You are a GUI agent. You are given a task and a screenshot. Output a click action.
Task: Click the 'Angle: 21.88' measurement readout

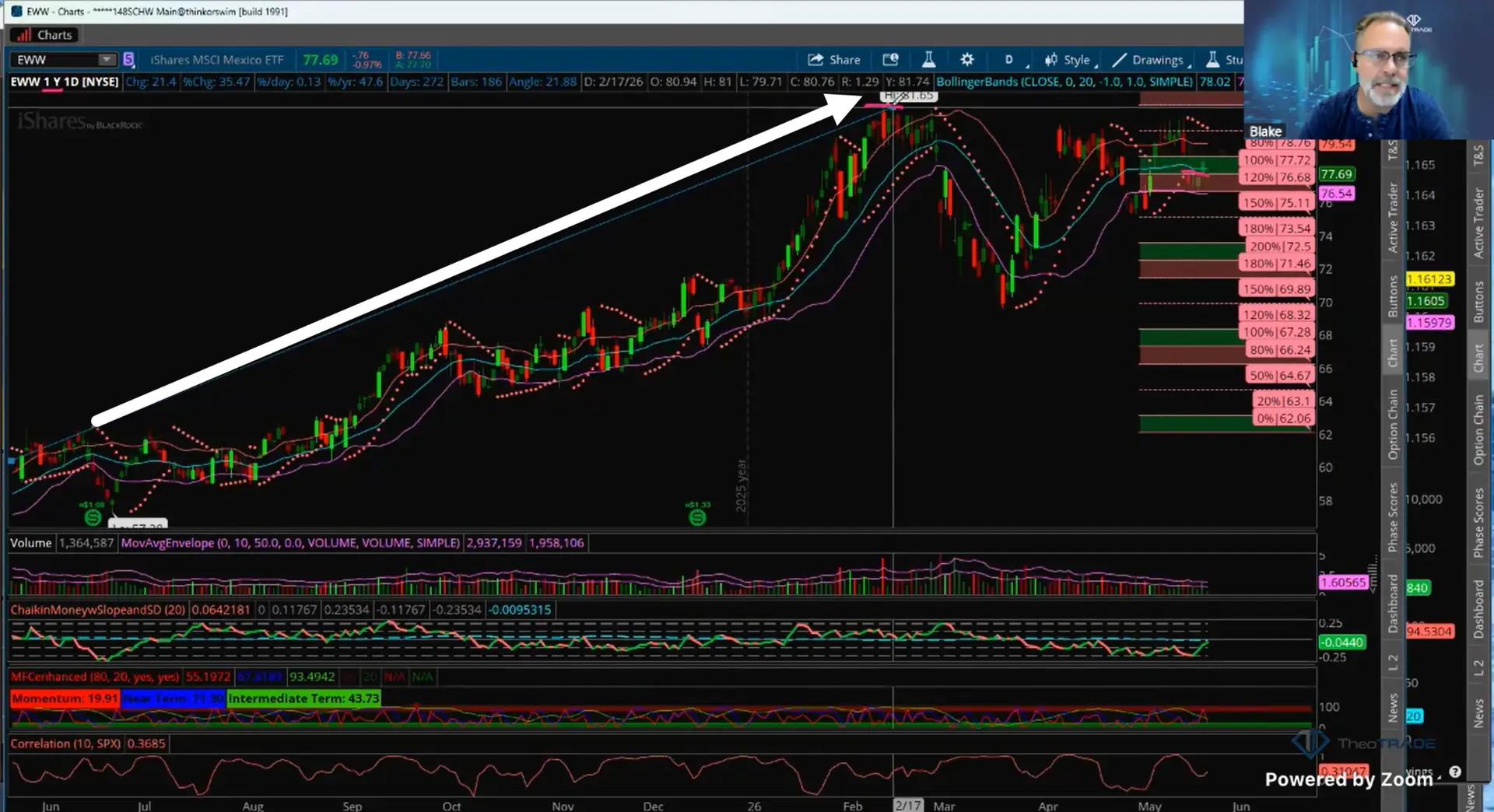tap(543, 82)
